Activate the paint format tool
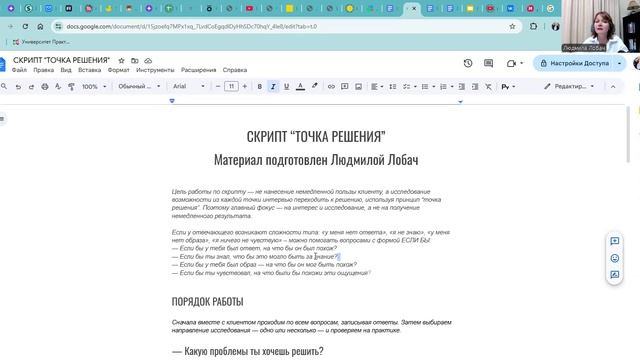Viewport: 640px width, 360px height. (71, 87)
